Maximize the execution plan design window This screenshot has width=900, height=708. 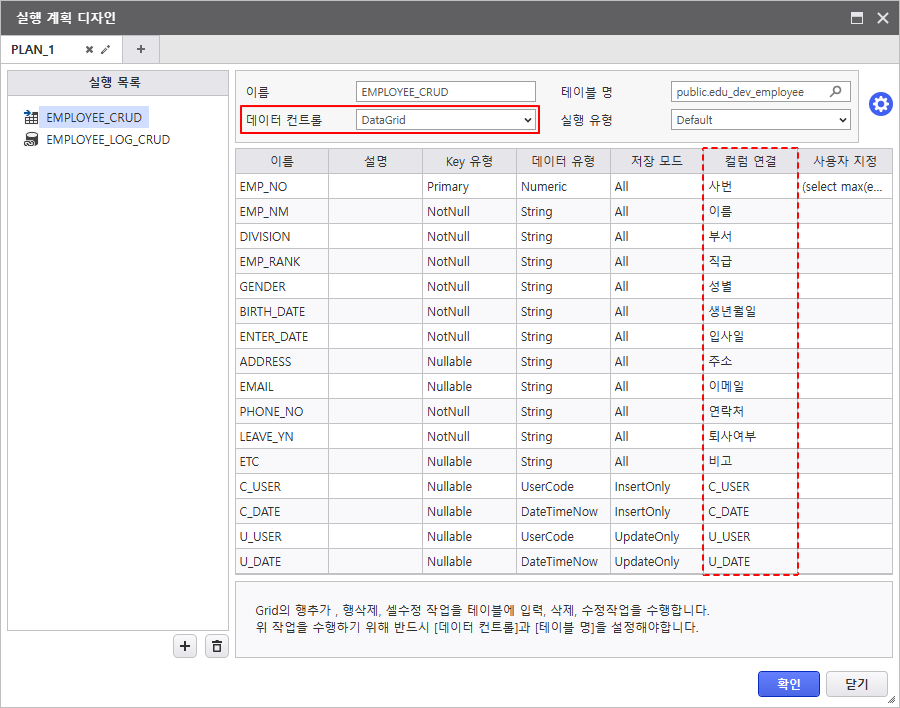pos(857,18)
